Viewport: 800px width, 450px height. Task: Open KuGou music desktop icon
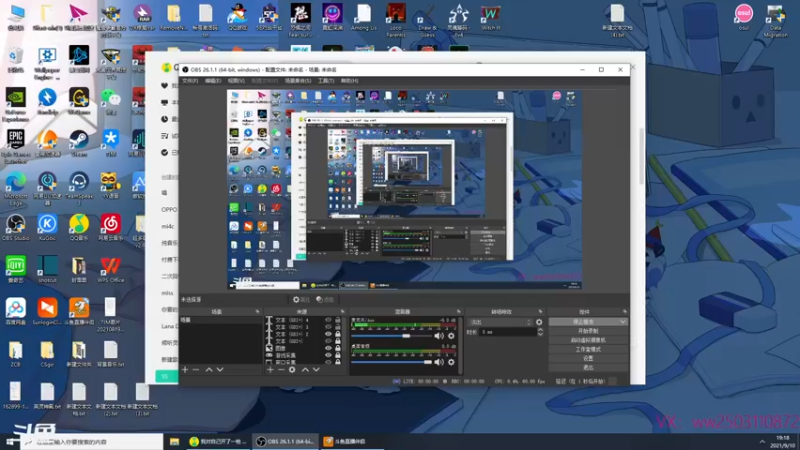point(47,227)
